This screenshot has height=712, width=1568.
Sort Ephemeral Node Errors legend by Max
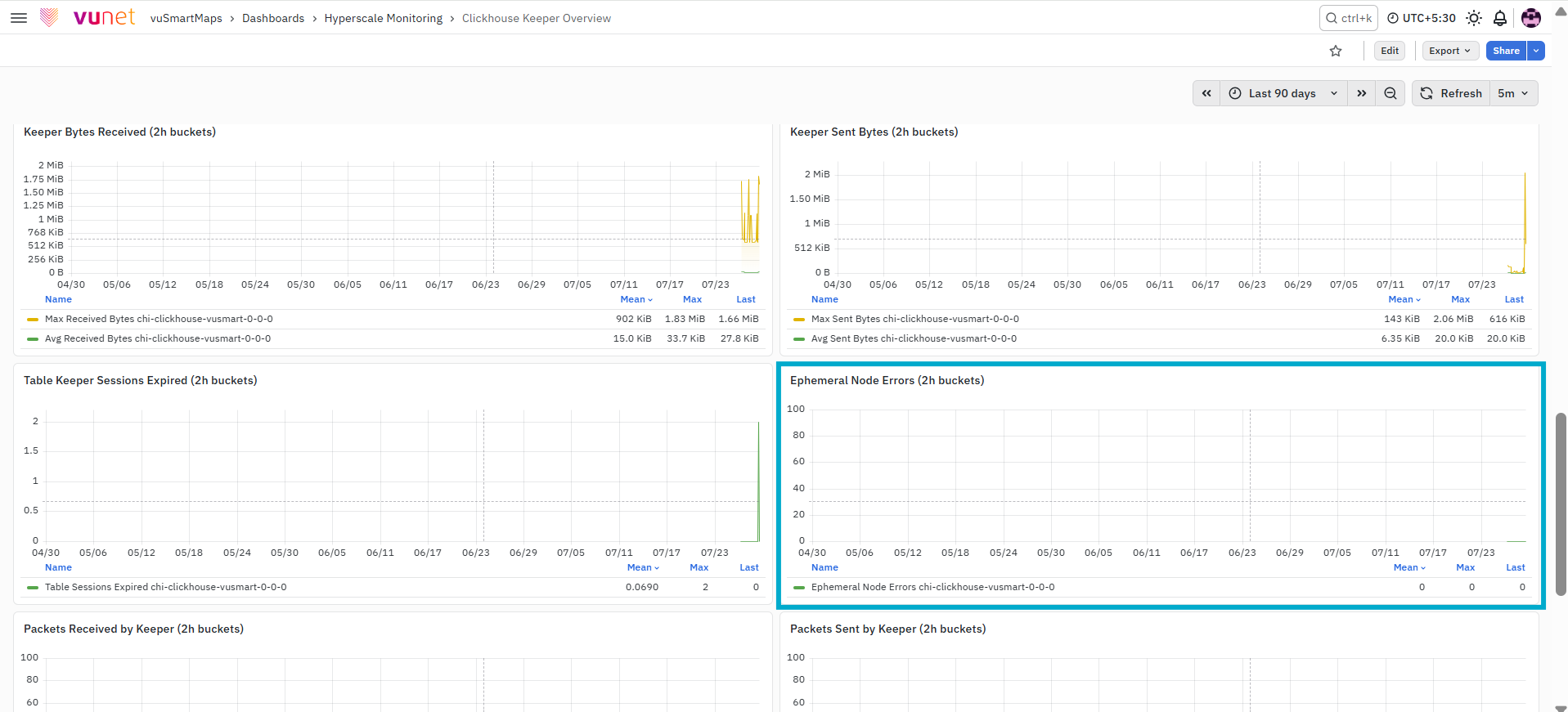1466,567
